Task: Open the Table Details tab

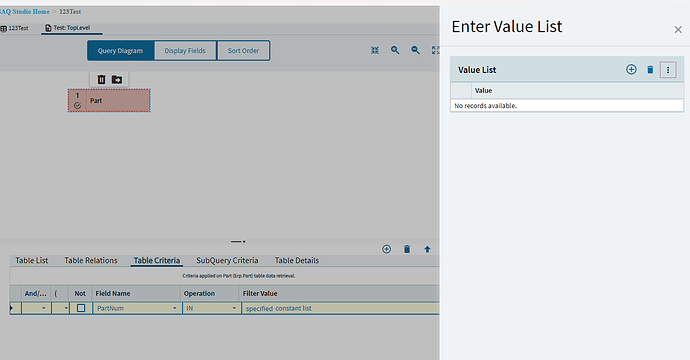Action: pos(297,261)
